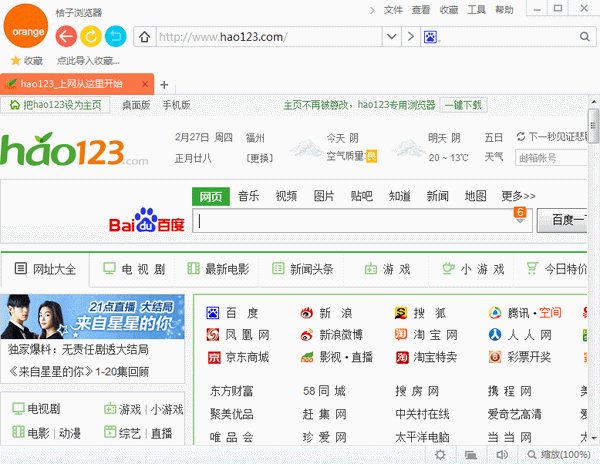This screenshot has width=600, height=464.
Task: Click the page scrollbar up arrow
Action: (x=594, y=102)
